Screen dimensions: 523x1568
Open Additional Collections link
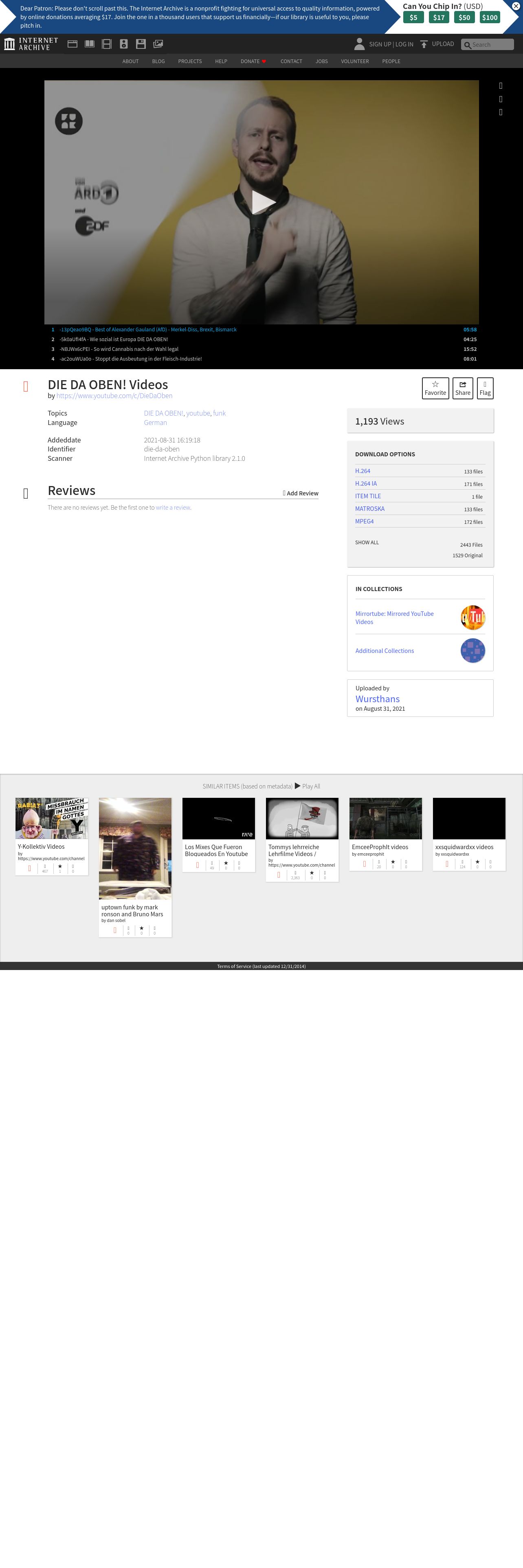pyautogui.click(x=385, y=651)
